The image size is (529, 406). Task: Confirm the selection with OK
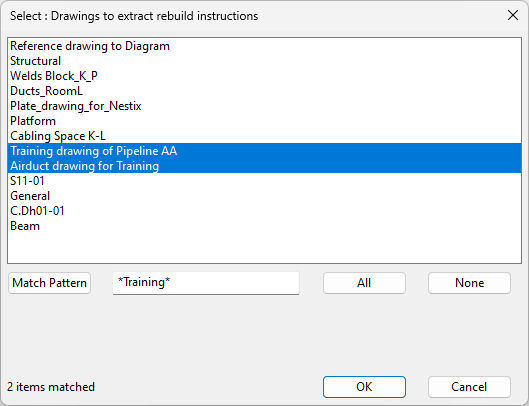364,387
